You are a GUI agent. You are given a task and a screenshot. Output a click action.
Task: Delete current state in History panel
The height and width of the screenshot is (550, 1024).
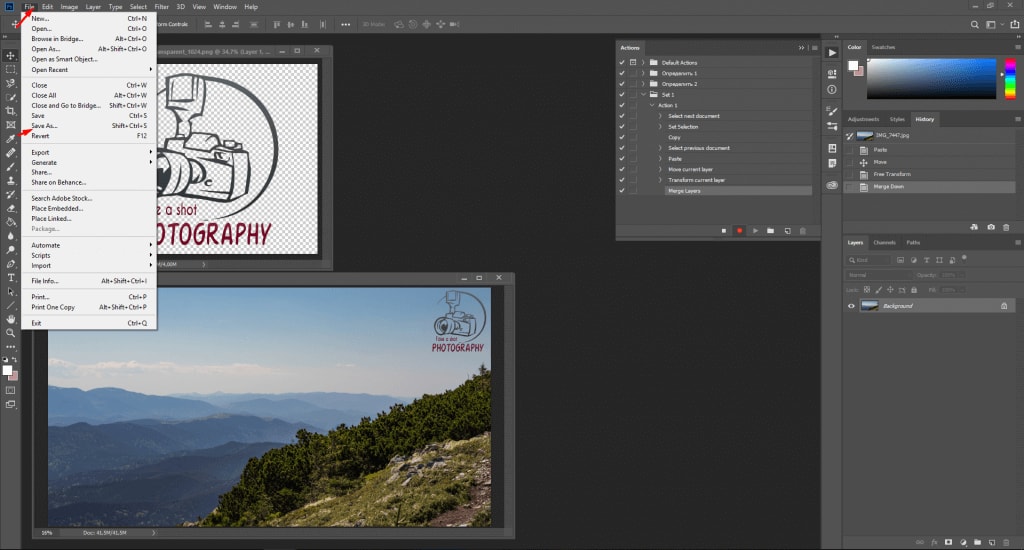point(1006,227)
